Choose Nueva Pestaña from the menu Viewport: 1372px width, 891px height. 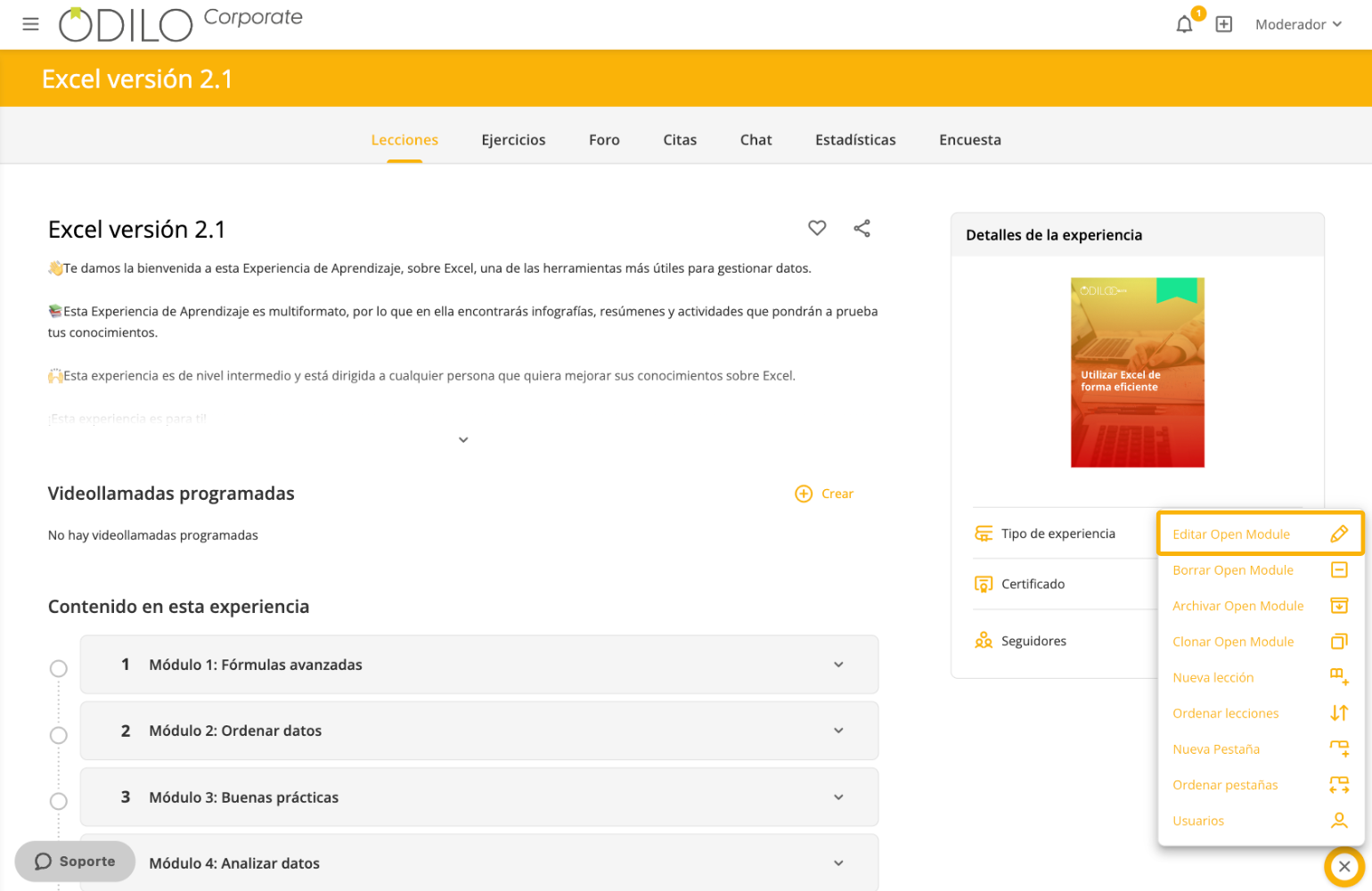(1261, 749)
